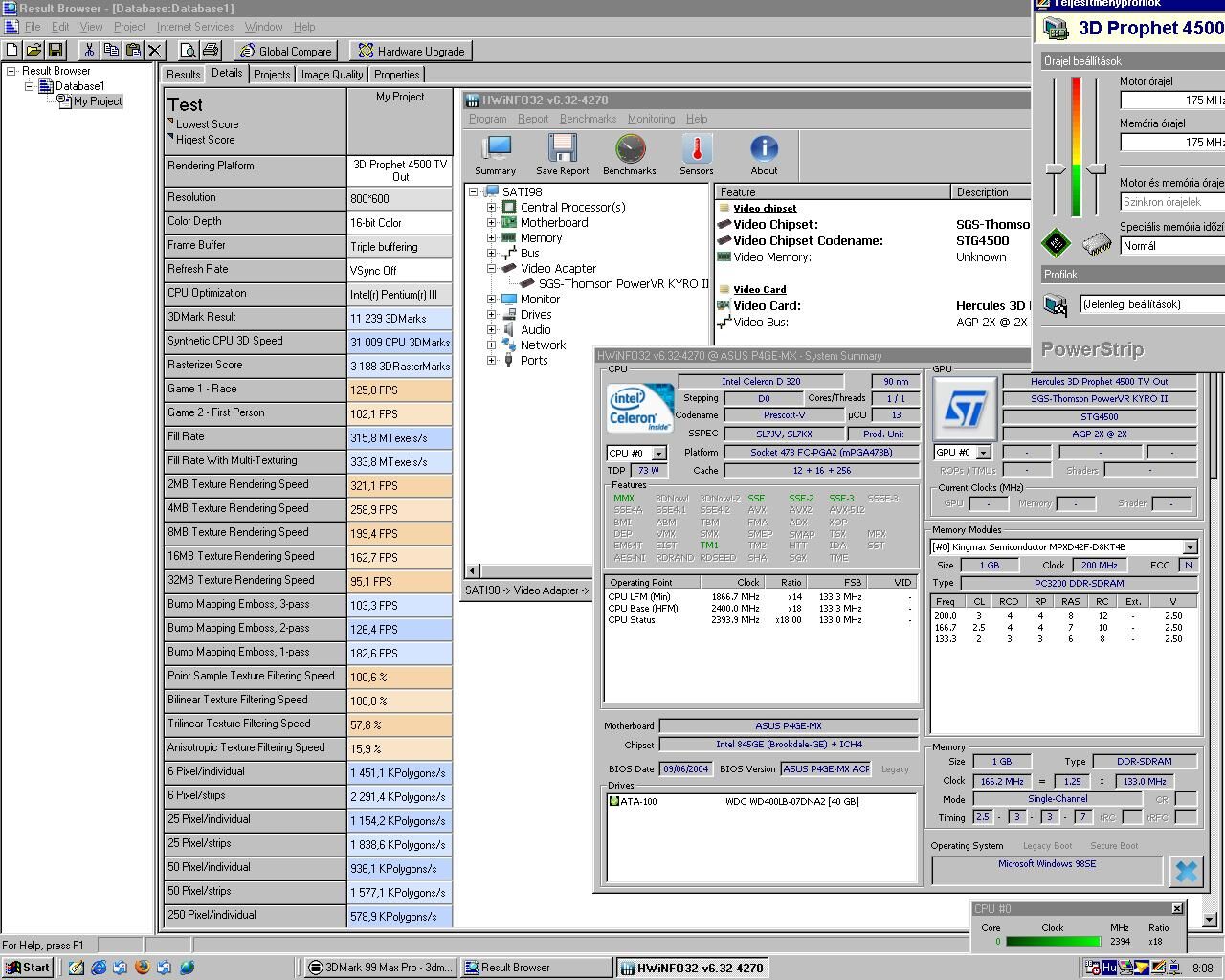Select My Project in the tree
This screenshot has width=1225, height=980.
click(x=98, y=101)
